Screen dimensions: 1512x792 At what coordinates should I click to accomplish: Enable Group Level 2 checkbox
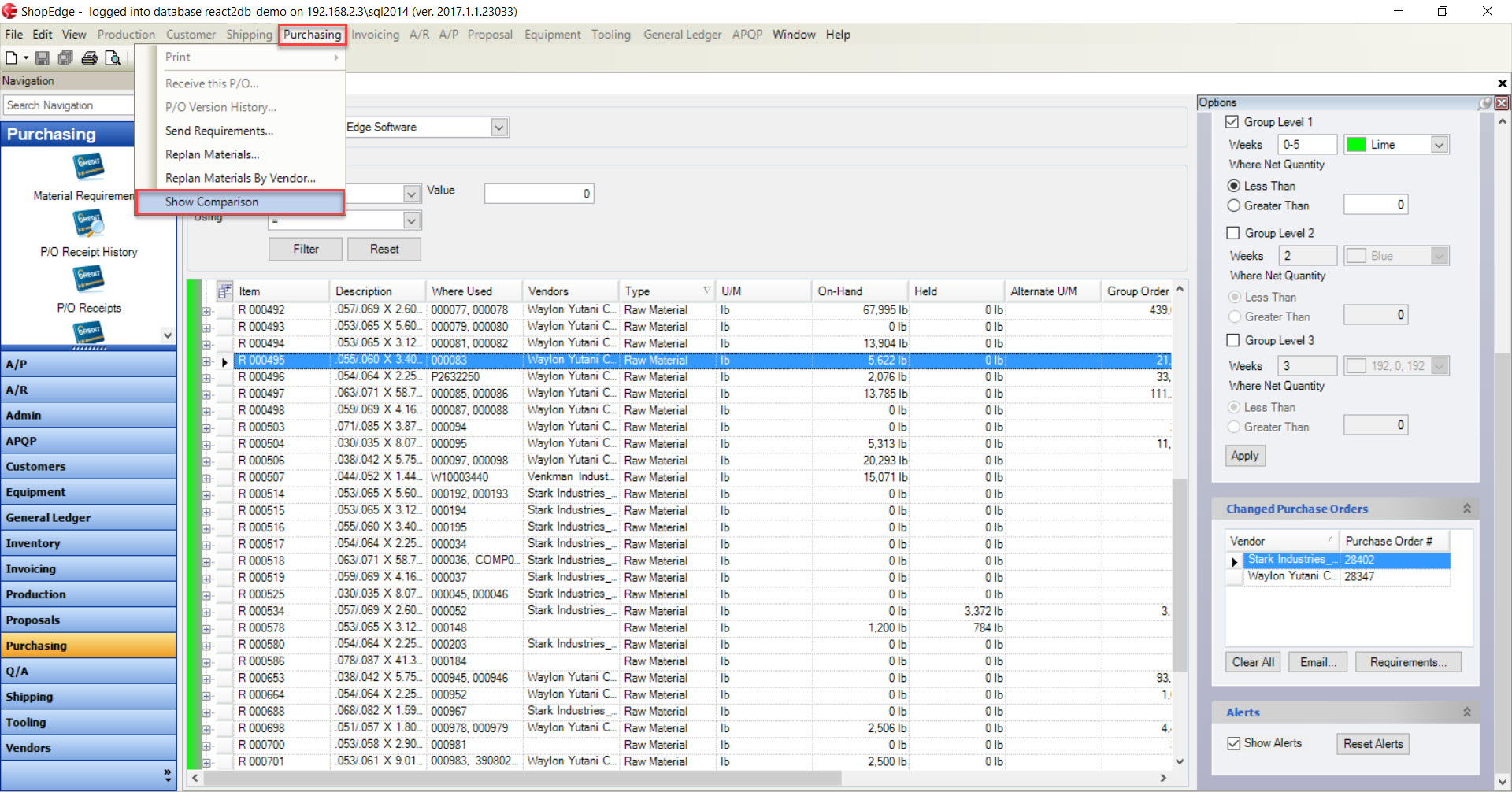1233,233
